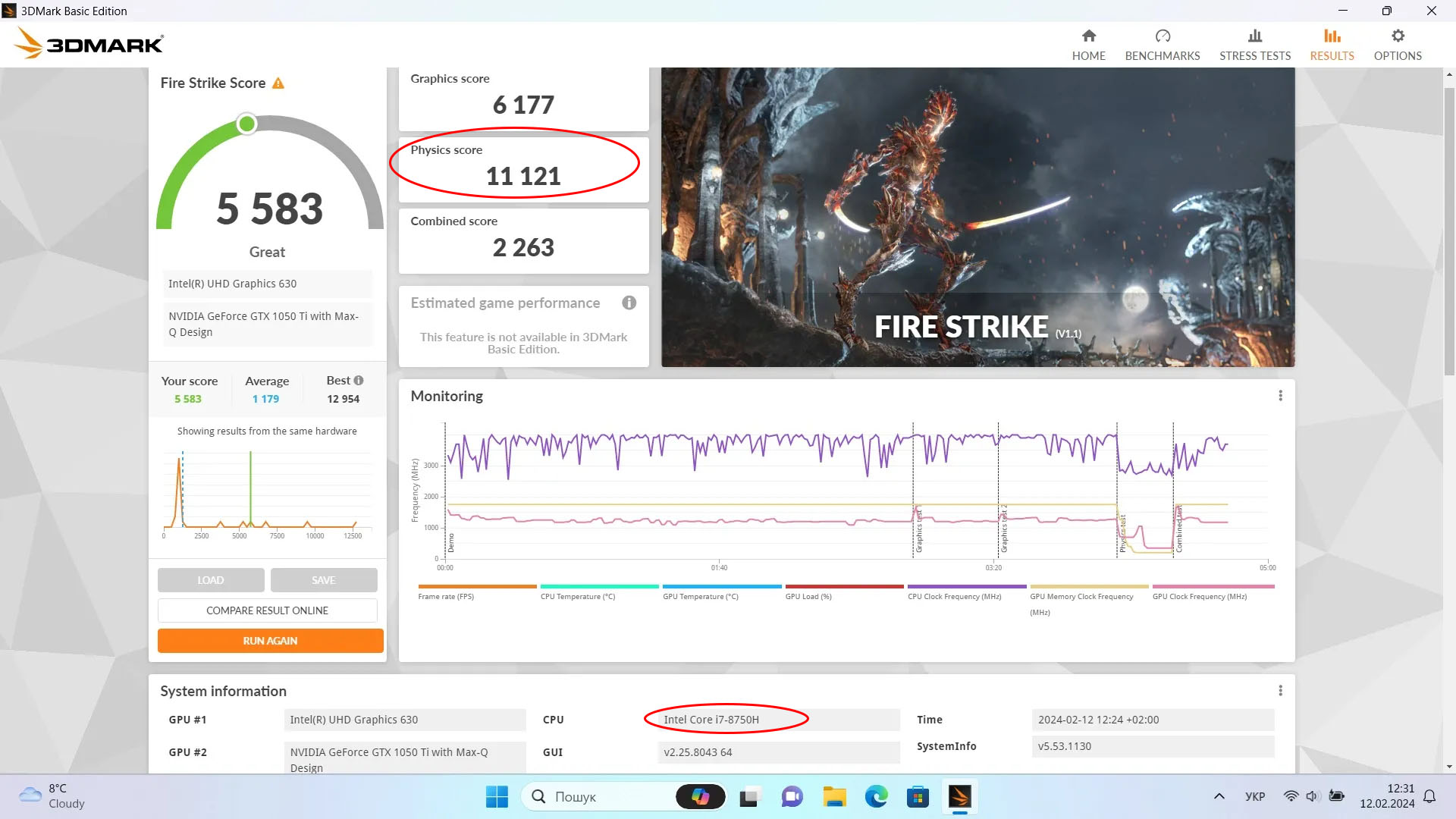Toggle GPU Load (%) graph legend
1456x819 pixels.
[x=844, y=592]
